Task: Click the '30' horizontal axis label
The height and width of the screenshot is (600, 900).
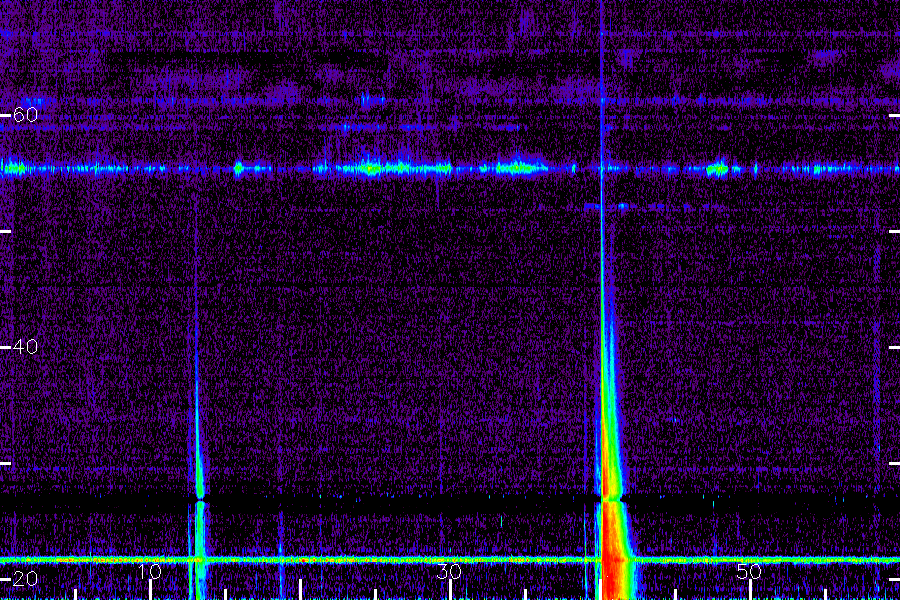Action: tap(449, 572)
